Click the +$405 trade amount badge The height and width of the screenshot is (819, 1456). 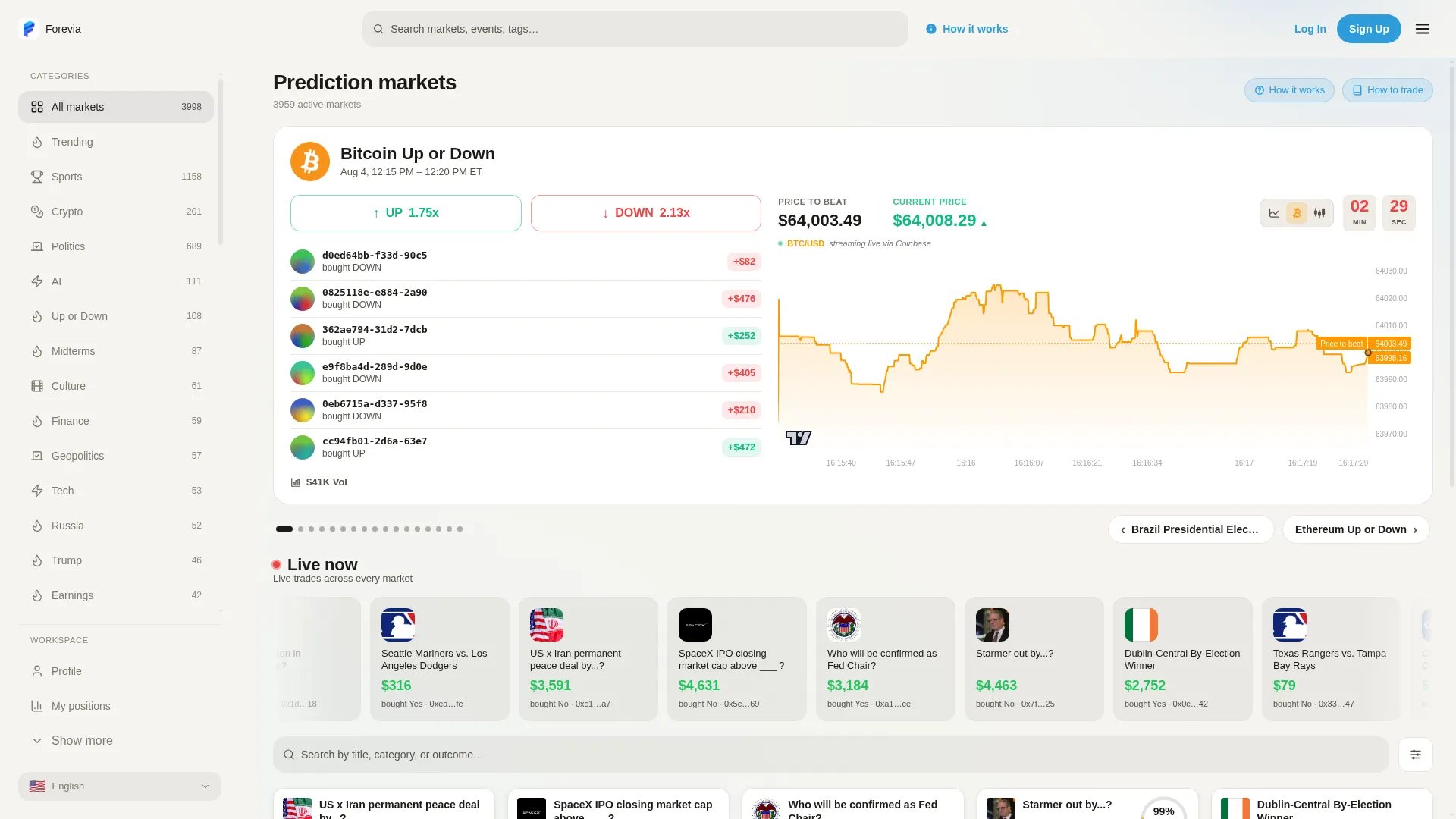pyautogui.click(x=742, y=373)
